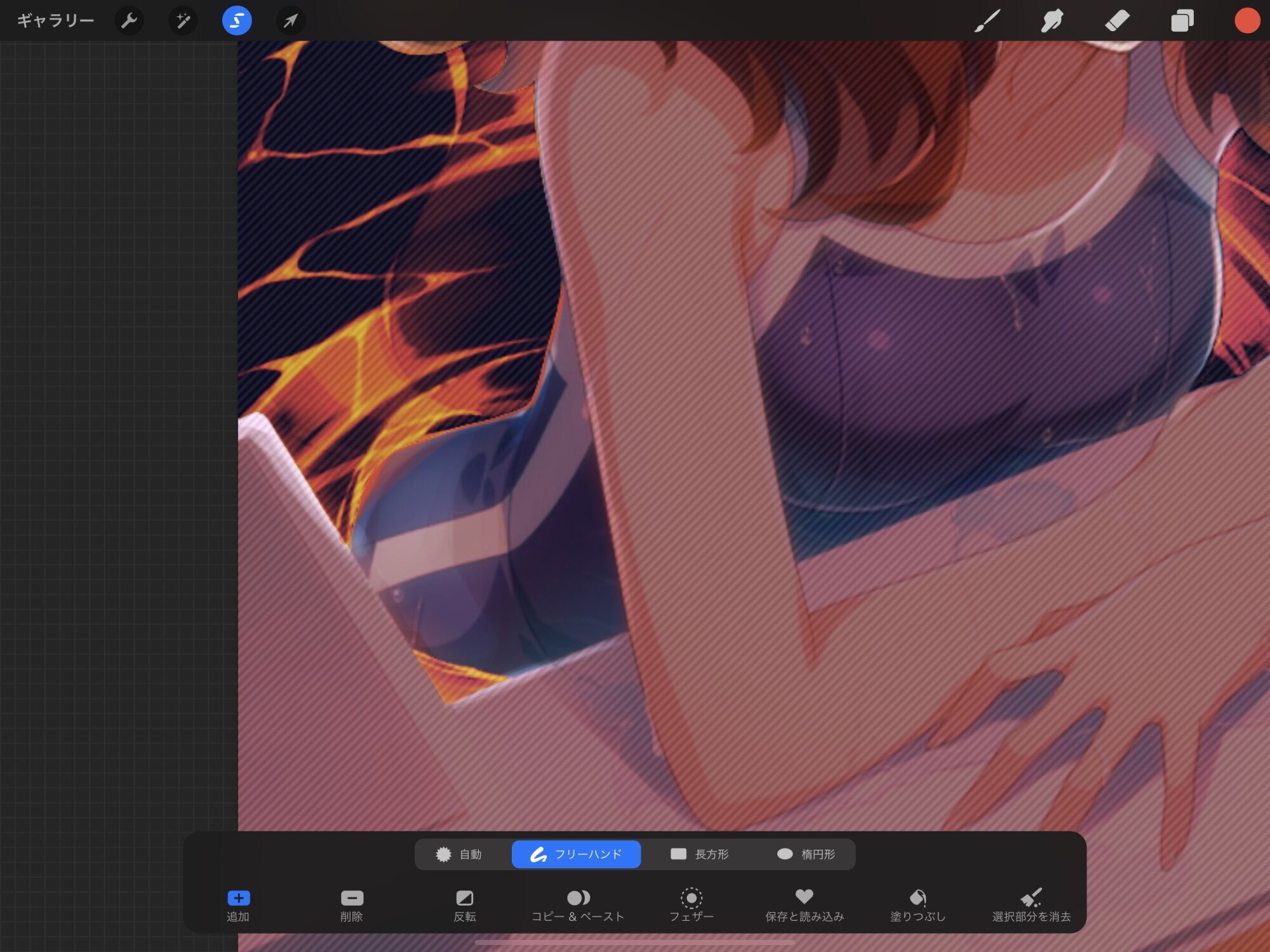The height and width of the screenshot is (952, 1270).
Task: Open フェザー feather setting
Action: pos(691,904)
